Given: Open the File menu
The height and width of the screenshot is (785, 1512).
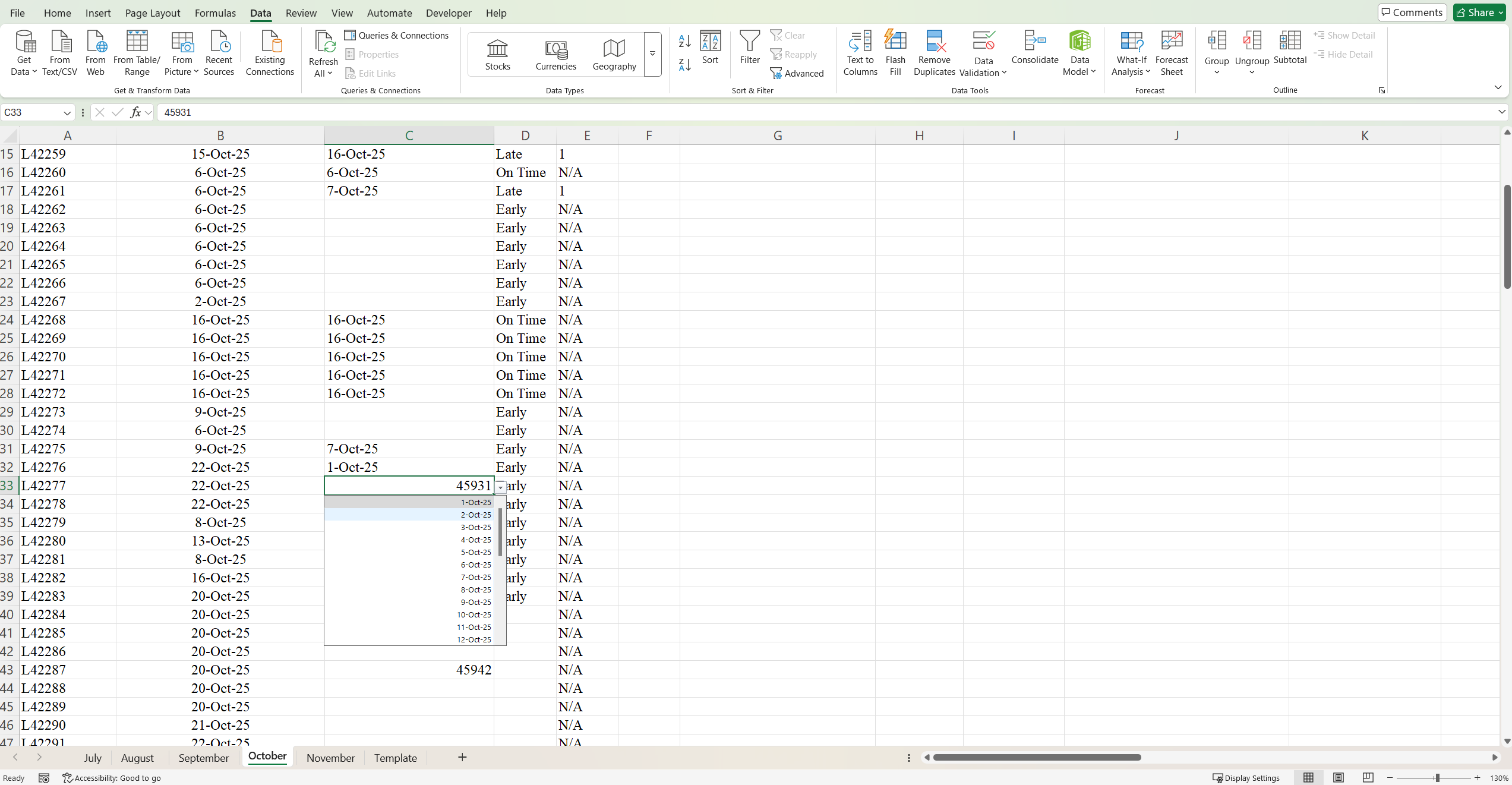Looking at the screenshot, I should [18, 13].
